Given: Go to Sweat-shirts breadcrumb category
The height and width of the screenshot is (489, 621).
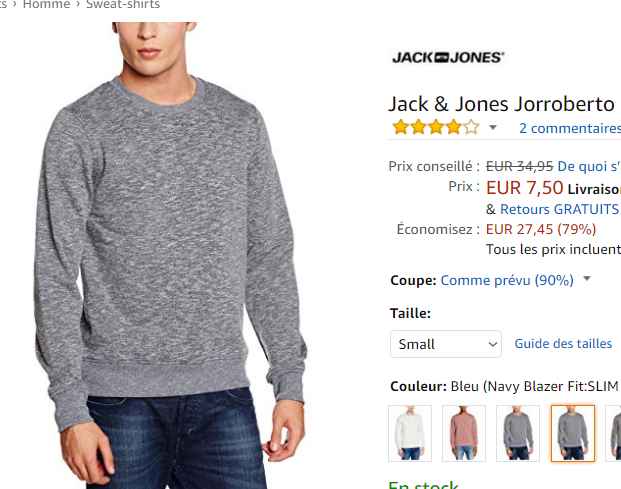Looking at the screenshot, I should coord(123,4).
